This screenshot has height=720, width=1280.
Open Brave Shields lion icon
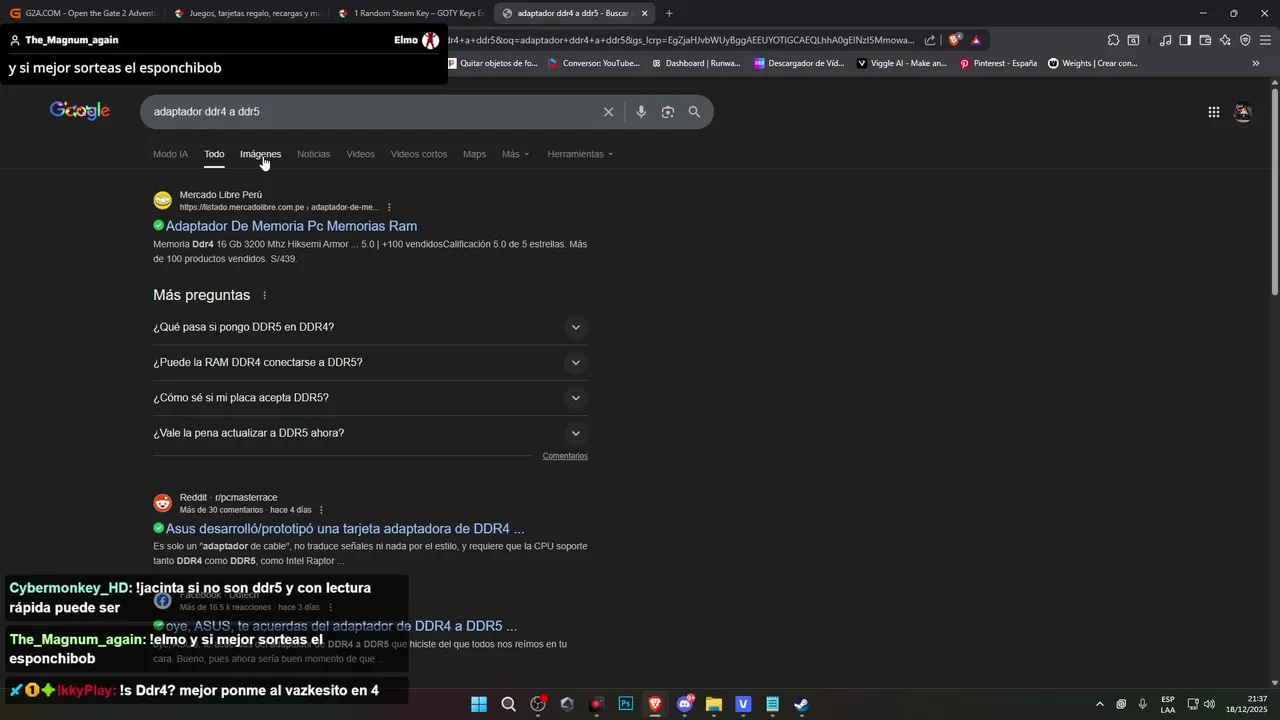[x=955, y=40]
